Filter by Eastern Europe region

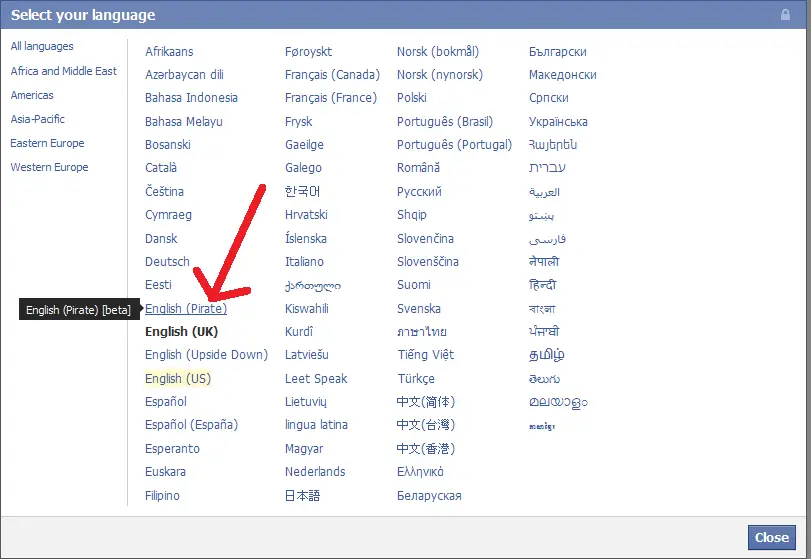point(47,143)
